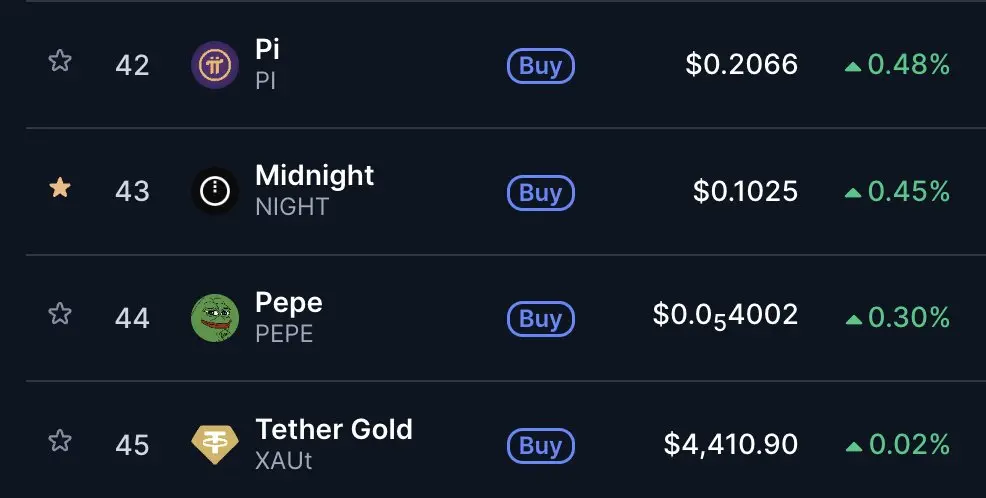The width and height of the screenshot is (986, 498).
Task: Toggle the watchlist star for Tether Gold
Action: tap(60, 440)
